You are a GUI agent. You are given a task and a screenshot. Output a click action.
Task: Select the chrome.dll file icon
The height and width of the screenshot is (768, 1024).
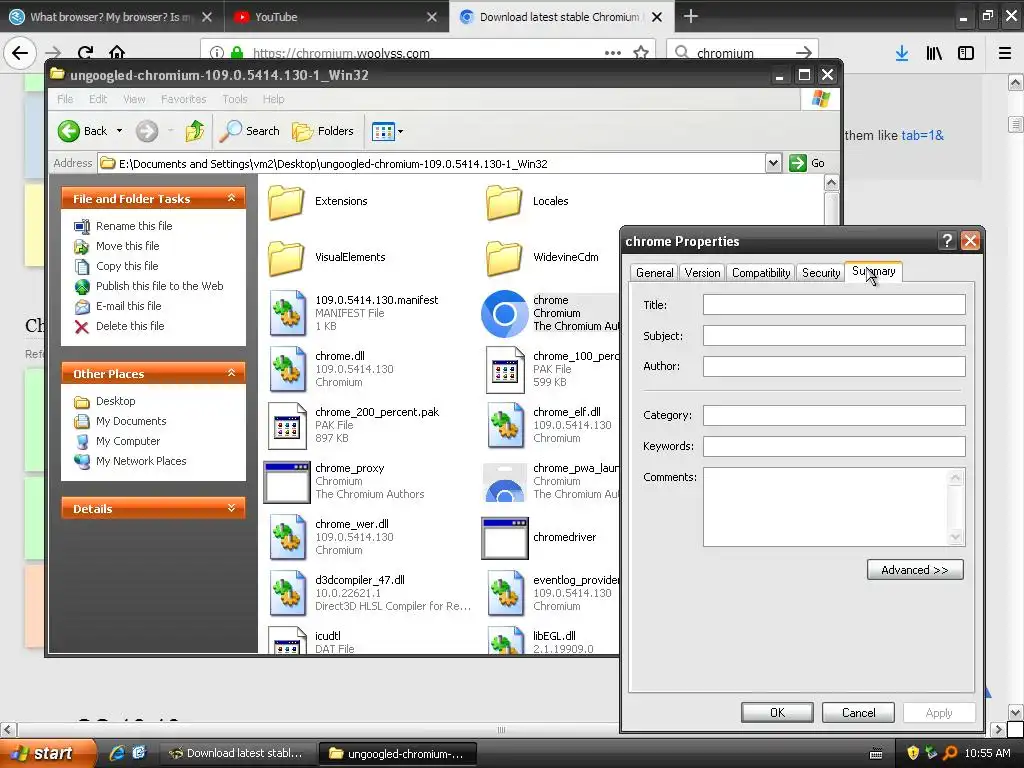tap(287, 370)
